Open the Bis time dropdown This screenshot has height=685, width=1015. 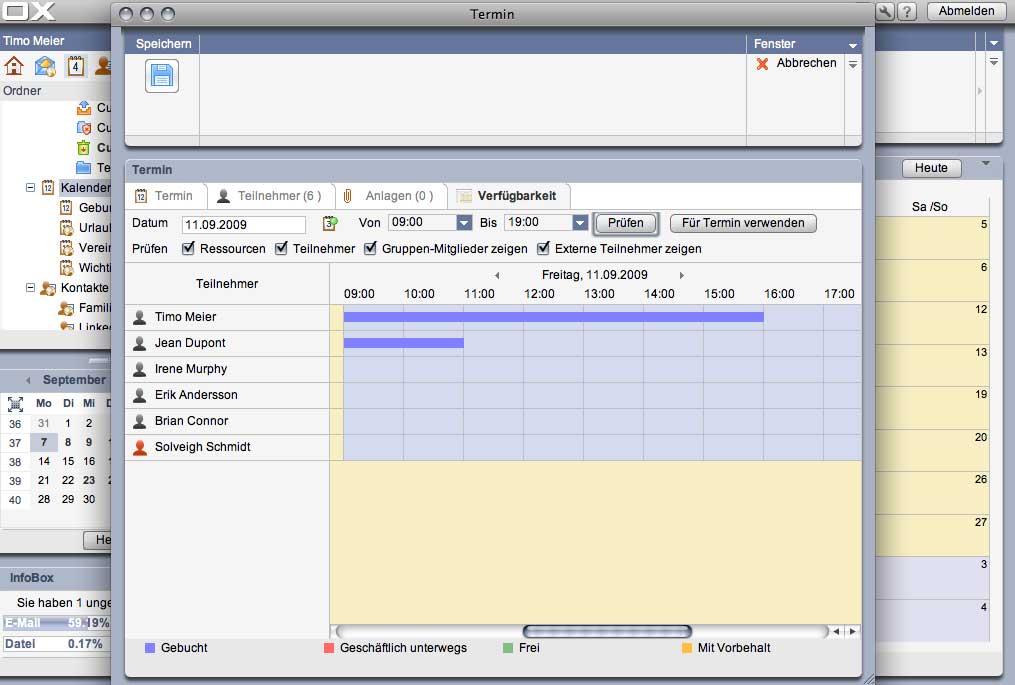[x=580, y=224]
